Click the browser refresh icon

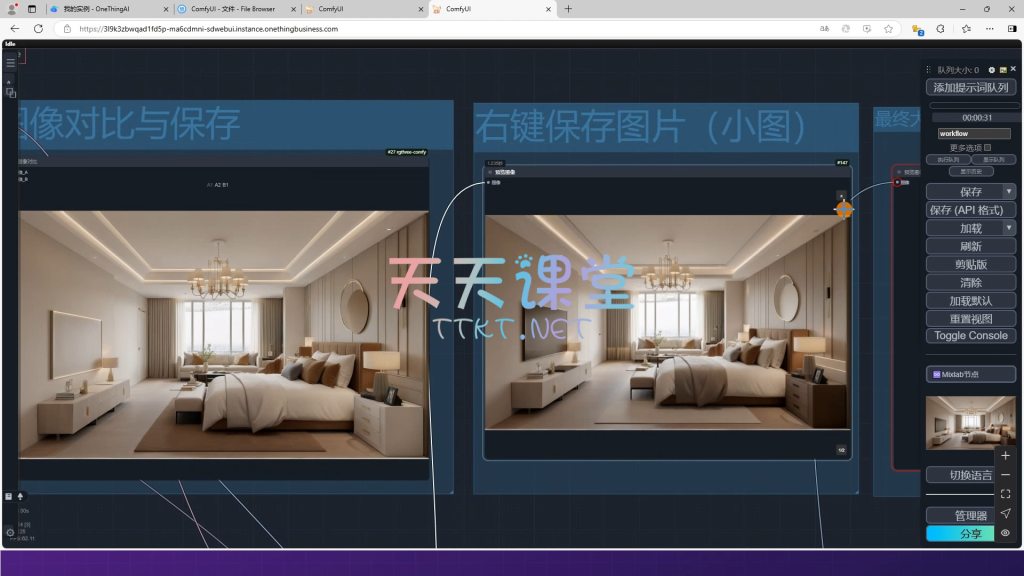(38, 29)
